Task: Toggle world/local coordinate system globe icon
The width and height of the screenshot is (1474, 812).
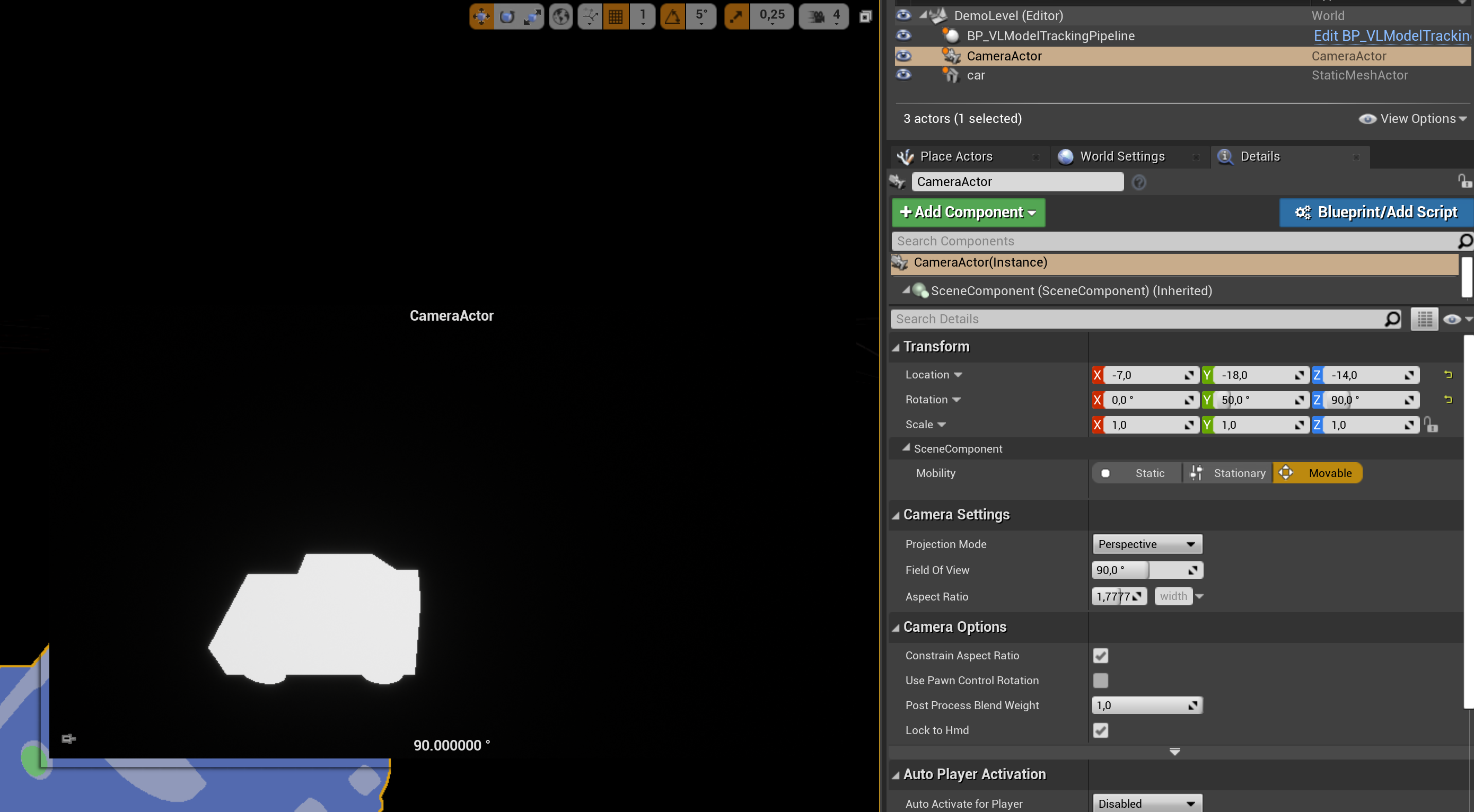Action: [561, 16]
